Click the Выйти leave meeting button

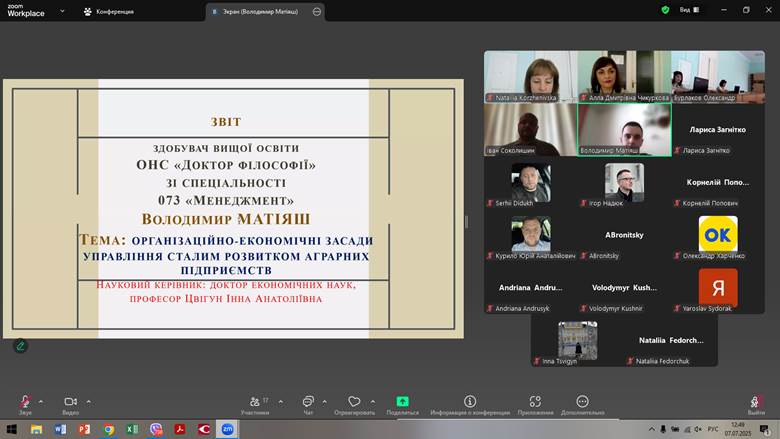756,402
